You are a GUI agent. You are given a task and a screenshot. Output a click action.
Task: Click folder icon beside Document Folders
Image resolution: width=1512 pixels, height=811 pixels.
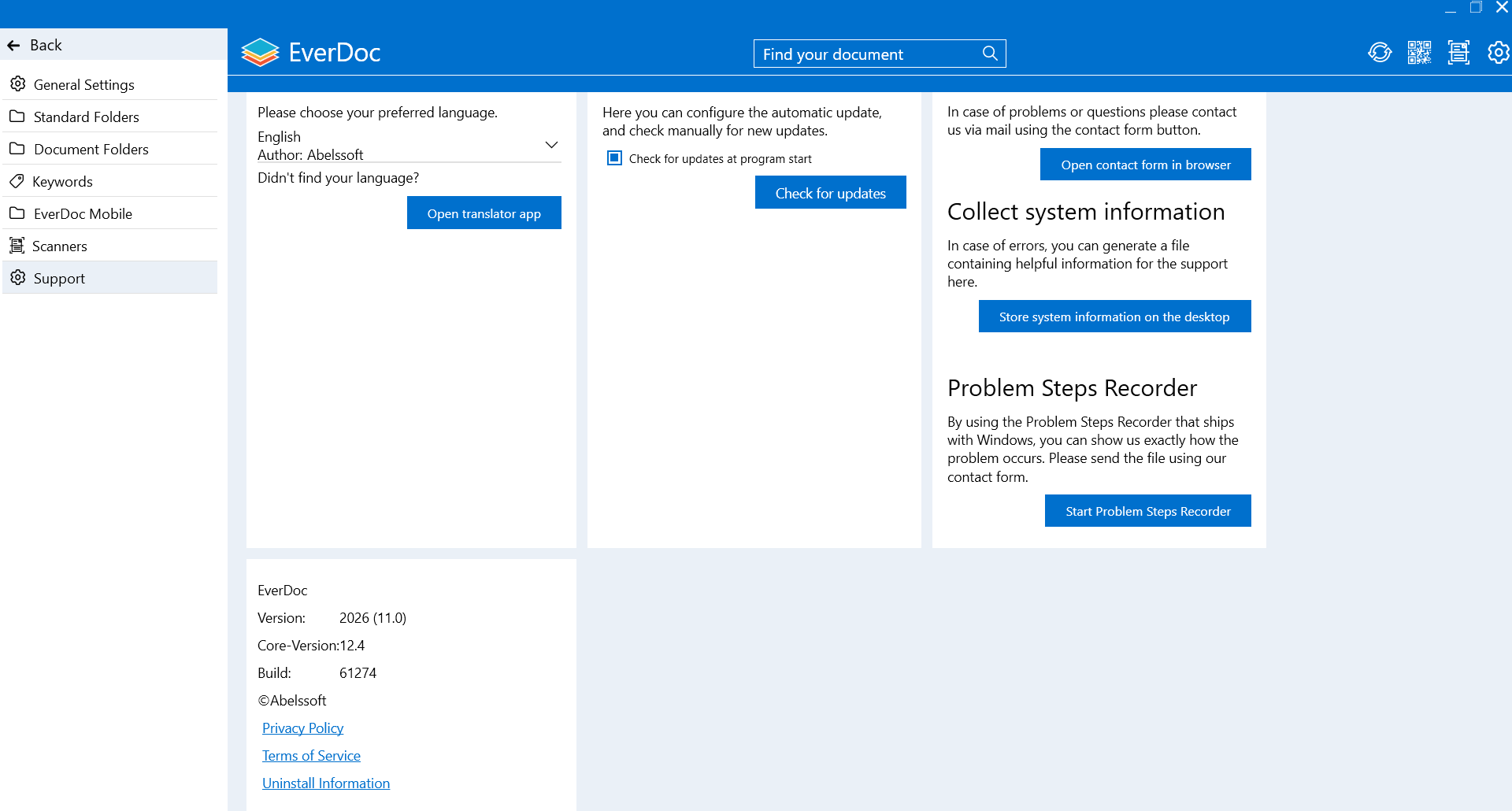click(x=17, y=149)
